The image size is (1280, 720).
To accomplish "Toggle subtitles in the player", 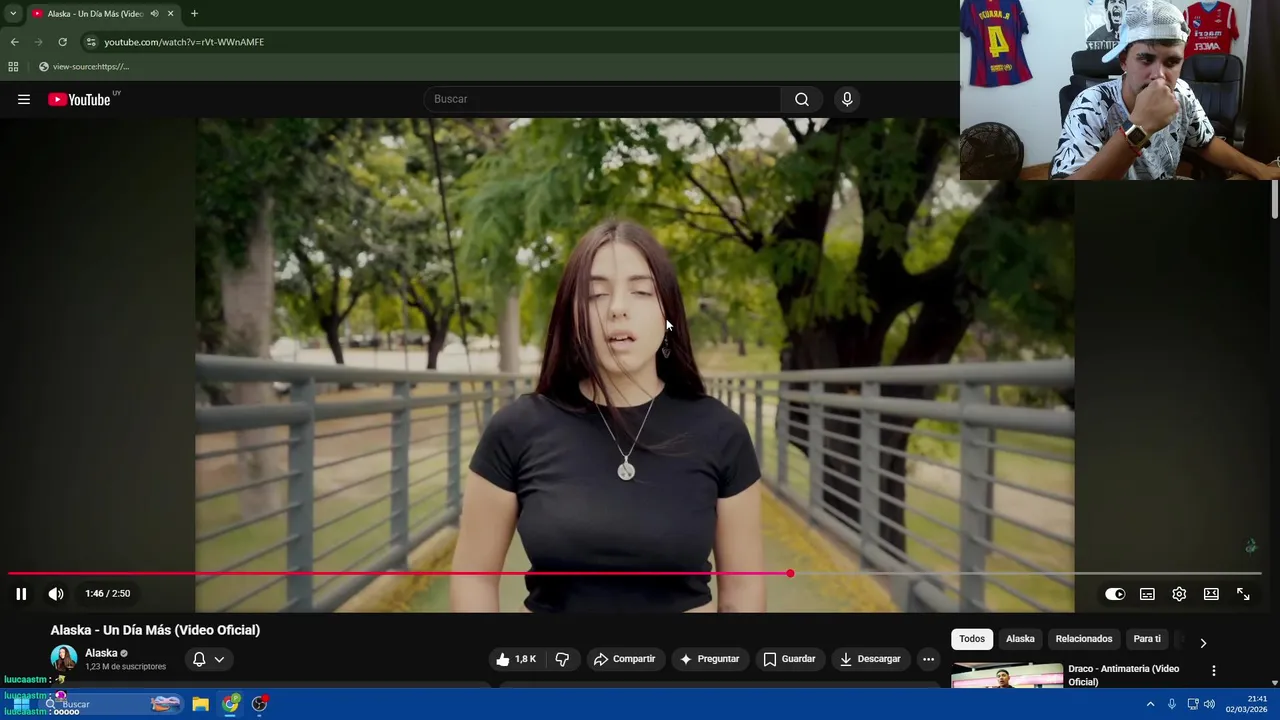I will (1147, 594).
